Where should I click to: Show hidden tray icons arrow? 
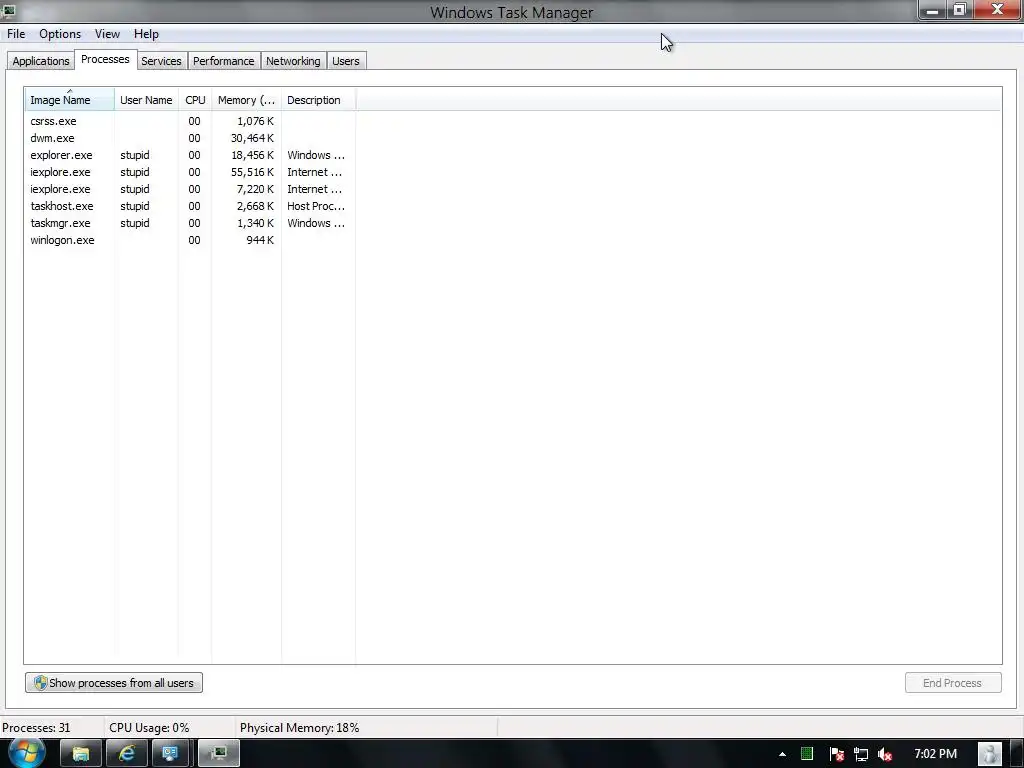pyautogui.click(x=782, y=754)
